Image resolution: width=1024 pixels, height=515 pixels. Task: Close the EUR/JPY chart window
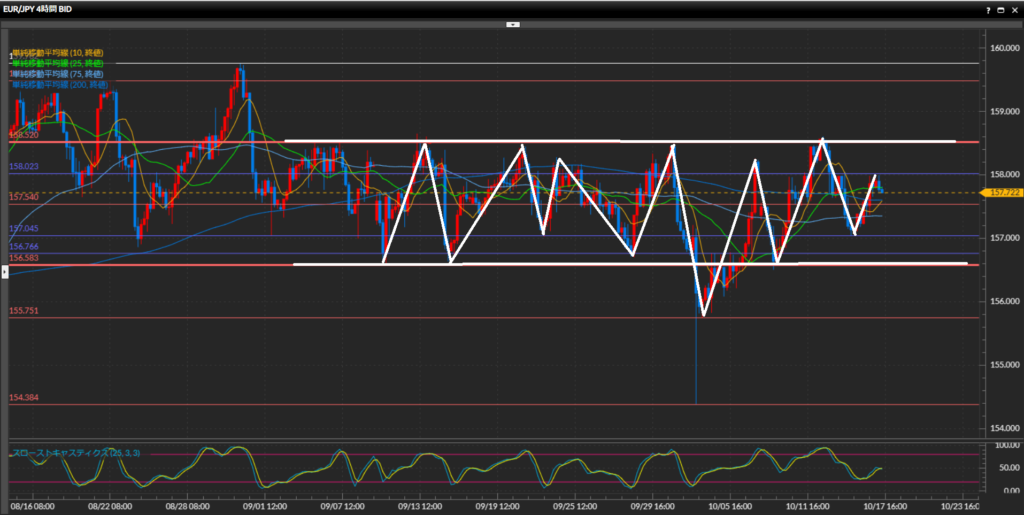click(1014, 9)
